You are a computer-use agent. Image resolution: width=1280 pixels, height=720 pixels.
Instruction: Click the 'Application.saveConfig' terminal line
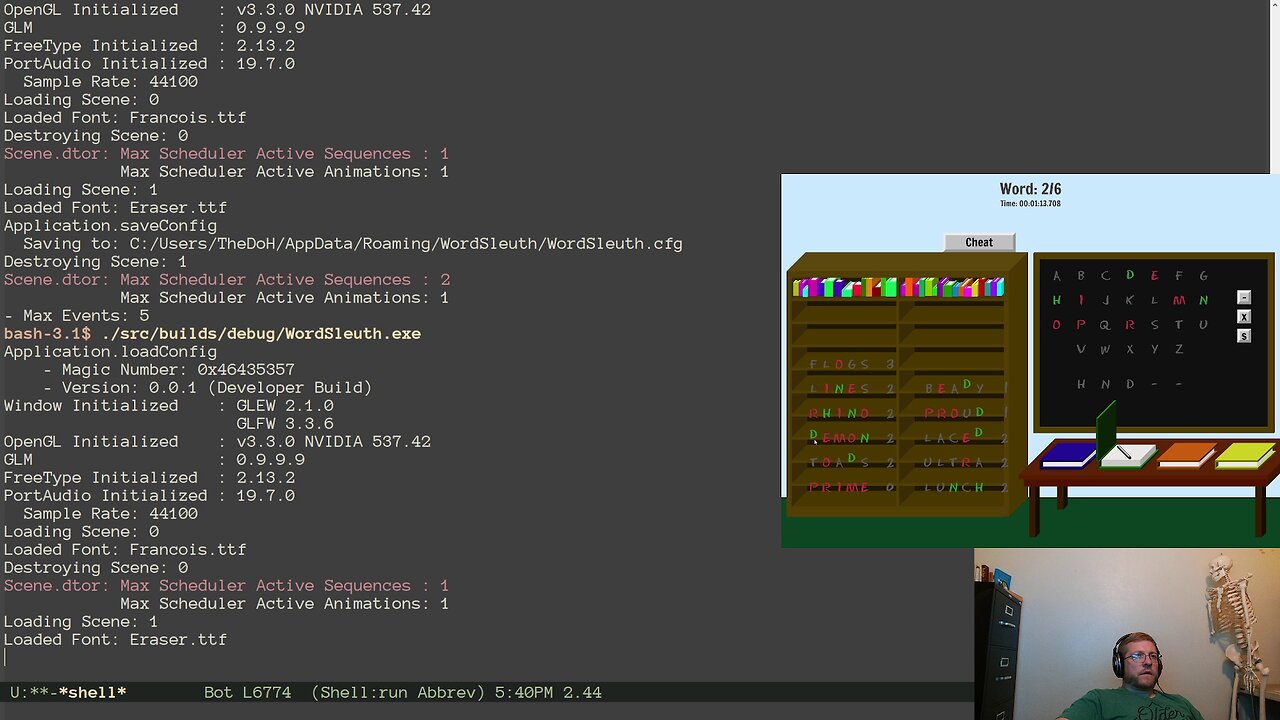coord(110,226)
